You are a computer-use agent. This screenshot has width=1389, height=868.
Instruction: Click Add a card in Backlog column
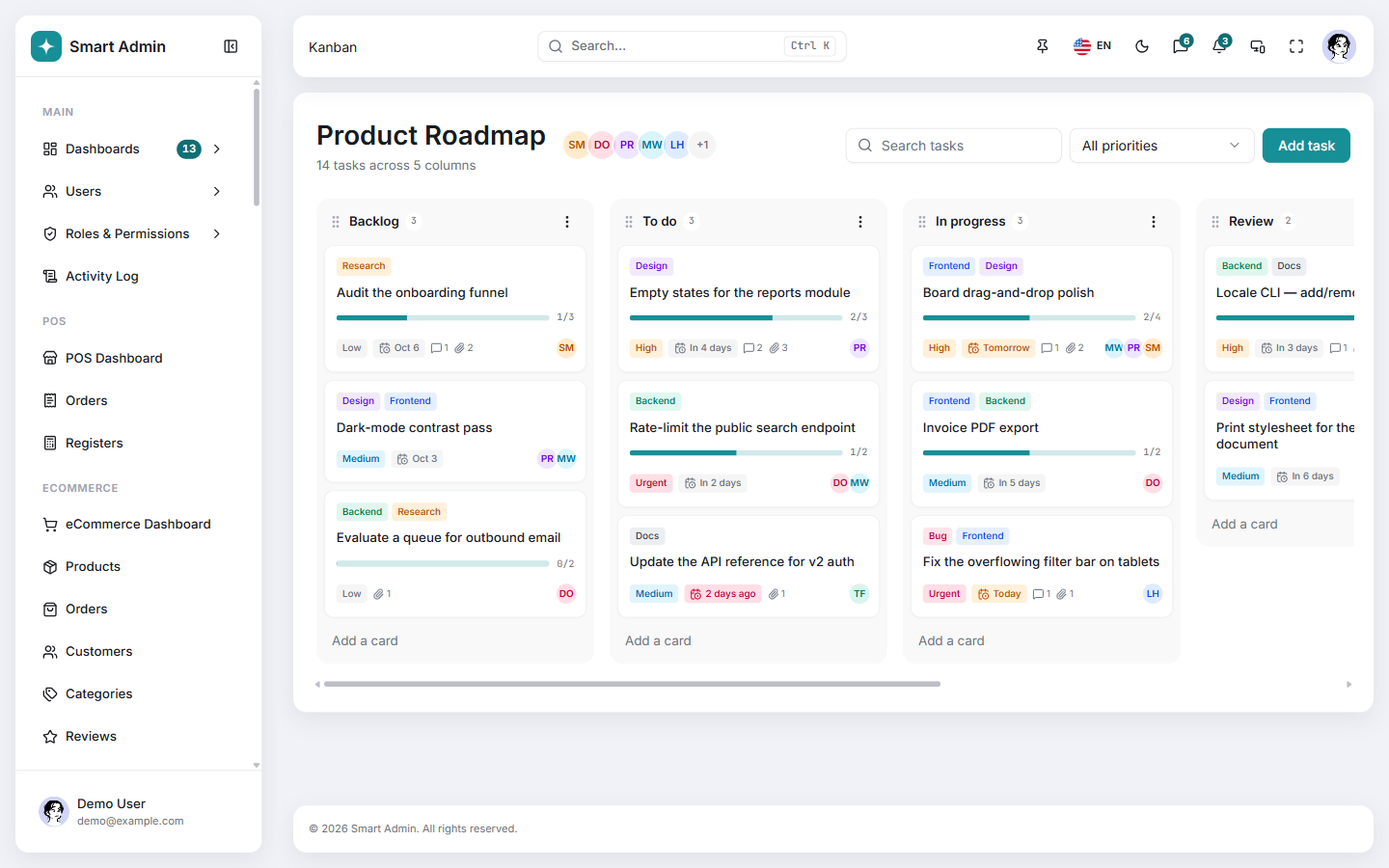(365, 640)
